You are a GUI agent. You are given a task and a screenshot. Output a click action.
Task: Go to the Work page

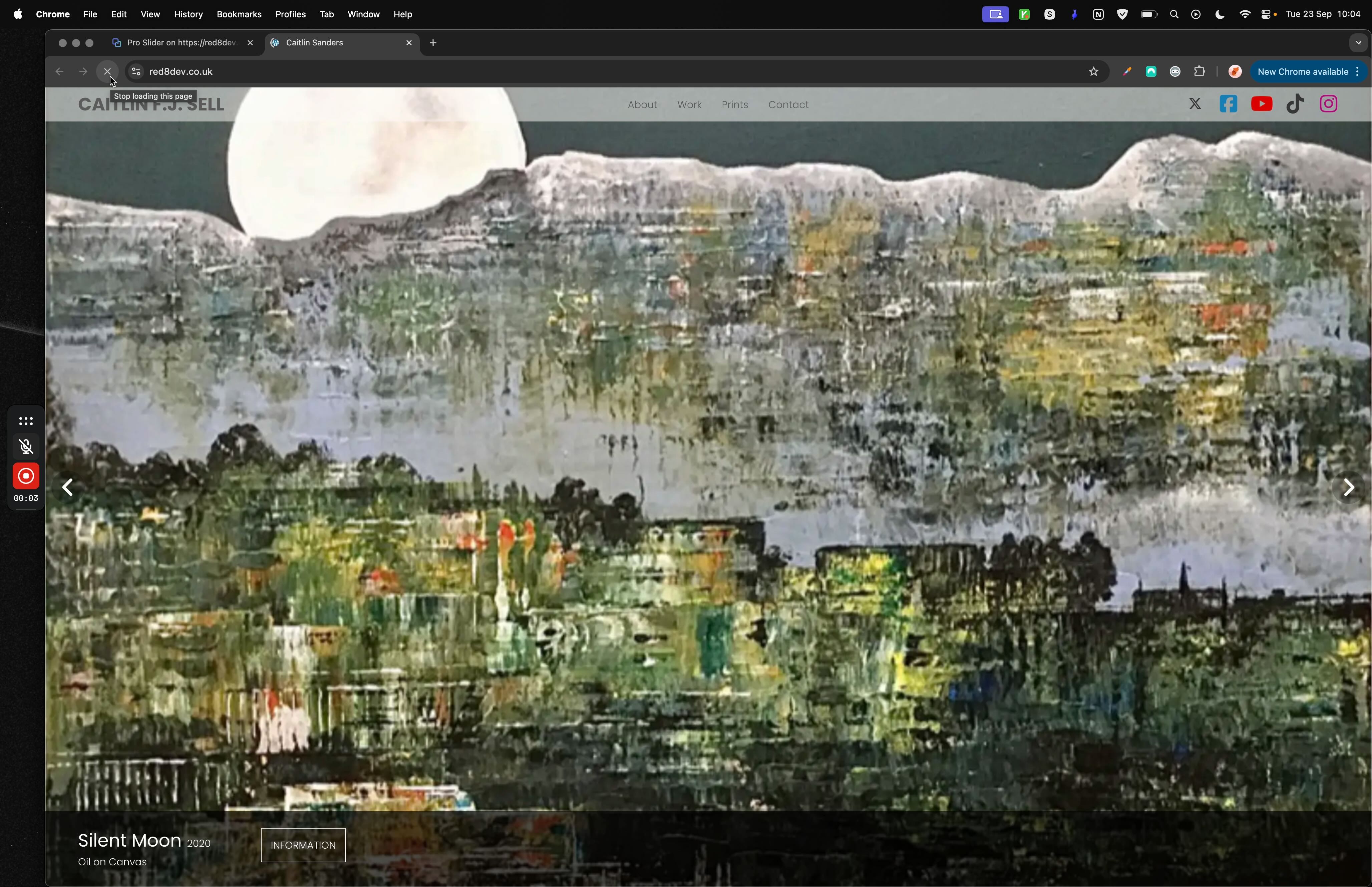pyautogui.click(x=689, y=105)
